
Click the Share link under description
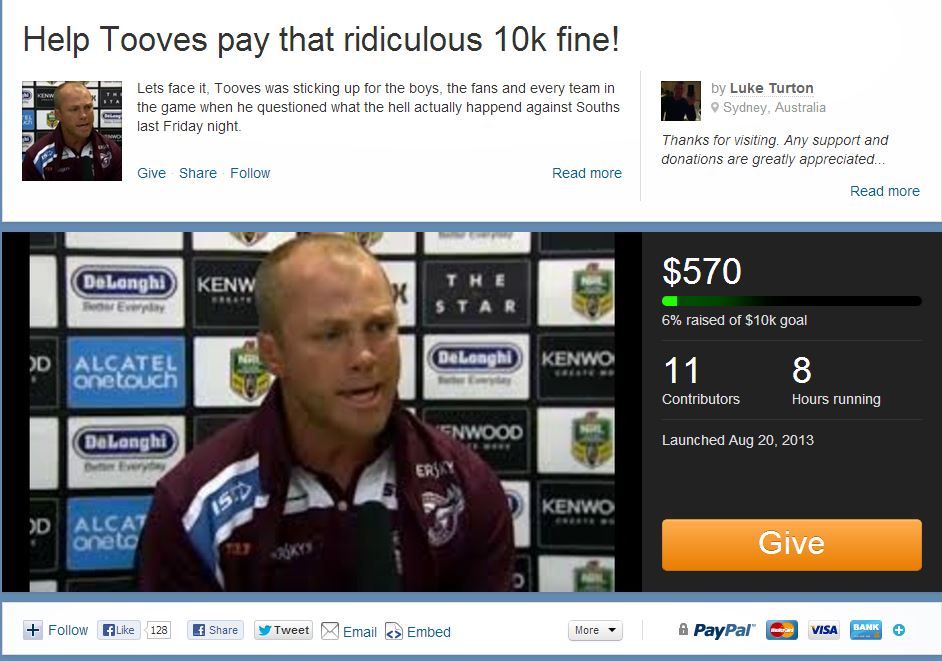click(198, 173)
